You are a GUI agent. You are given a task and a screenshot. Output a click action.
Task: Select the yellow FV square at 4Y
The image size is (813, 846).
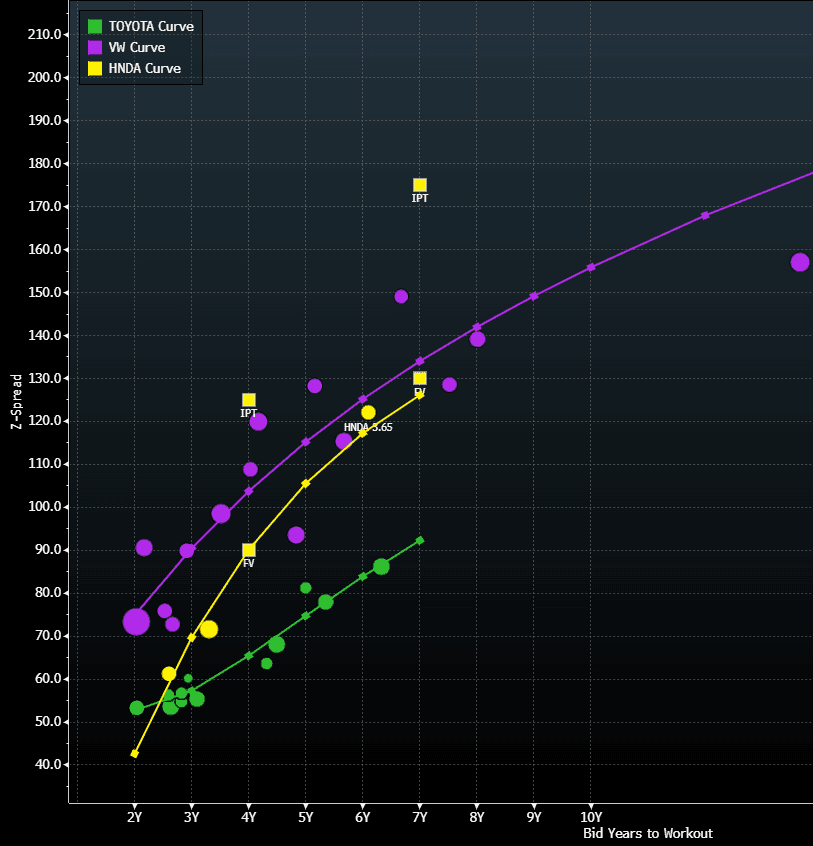[249, 550]
